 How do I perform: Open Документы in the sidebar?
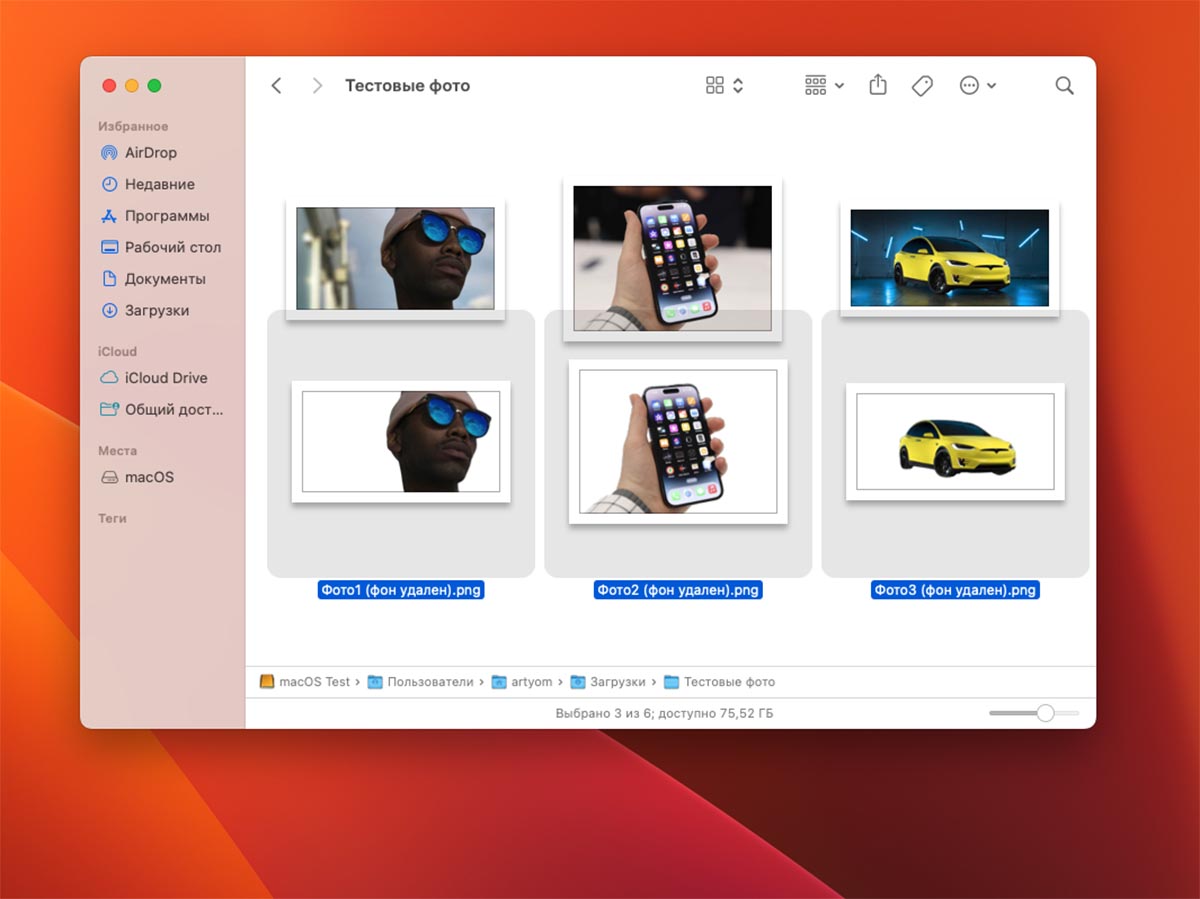click(x=164, y=279)
